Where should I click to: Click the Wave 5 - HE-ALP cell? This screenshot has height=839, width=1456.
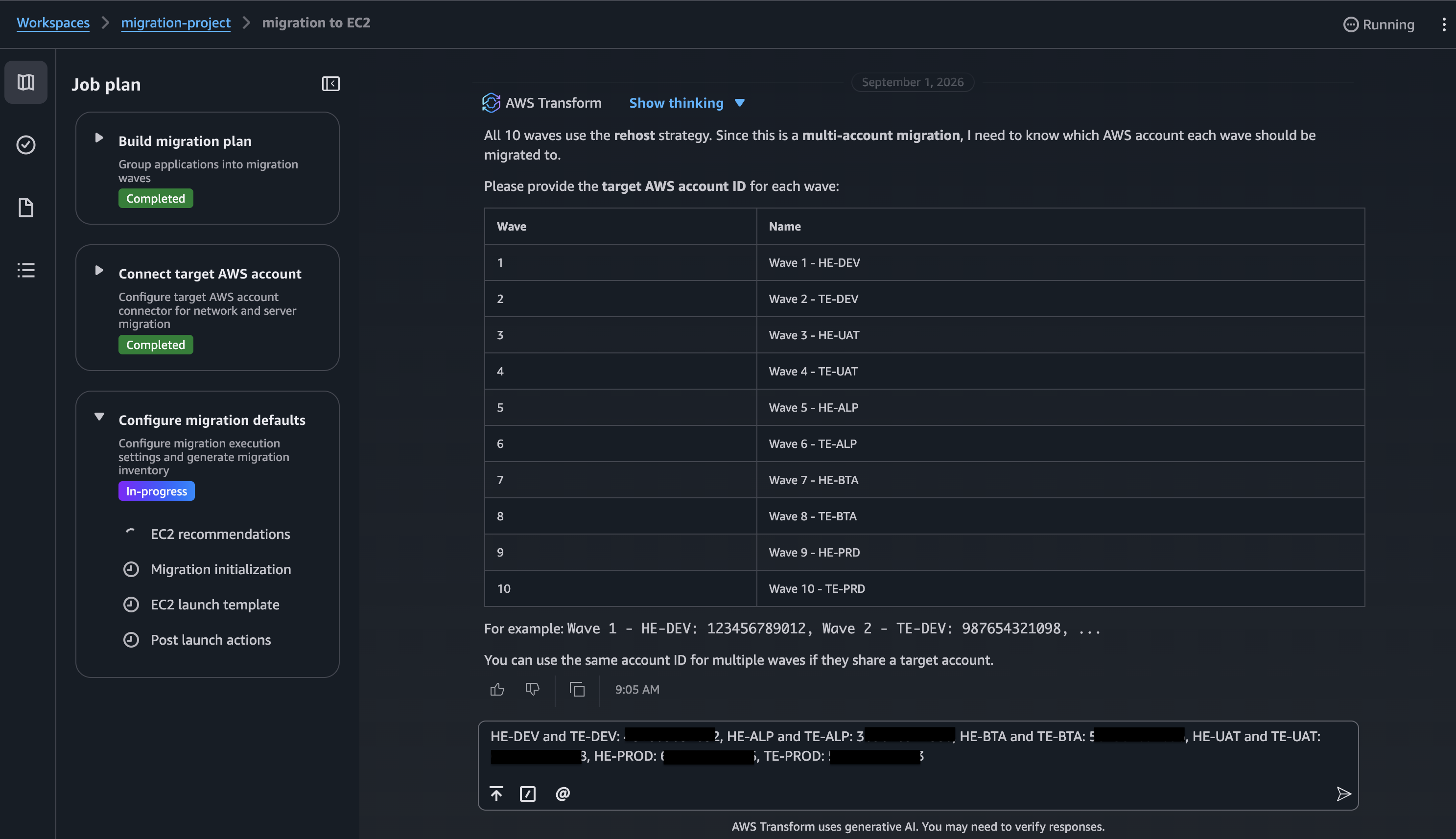click(1060, 408)
